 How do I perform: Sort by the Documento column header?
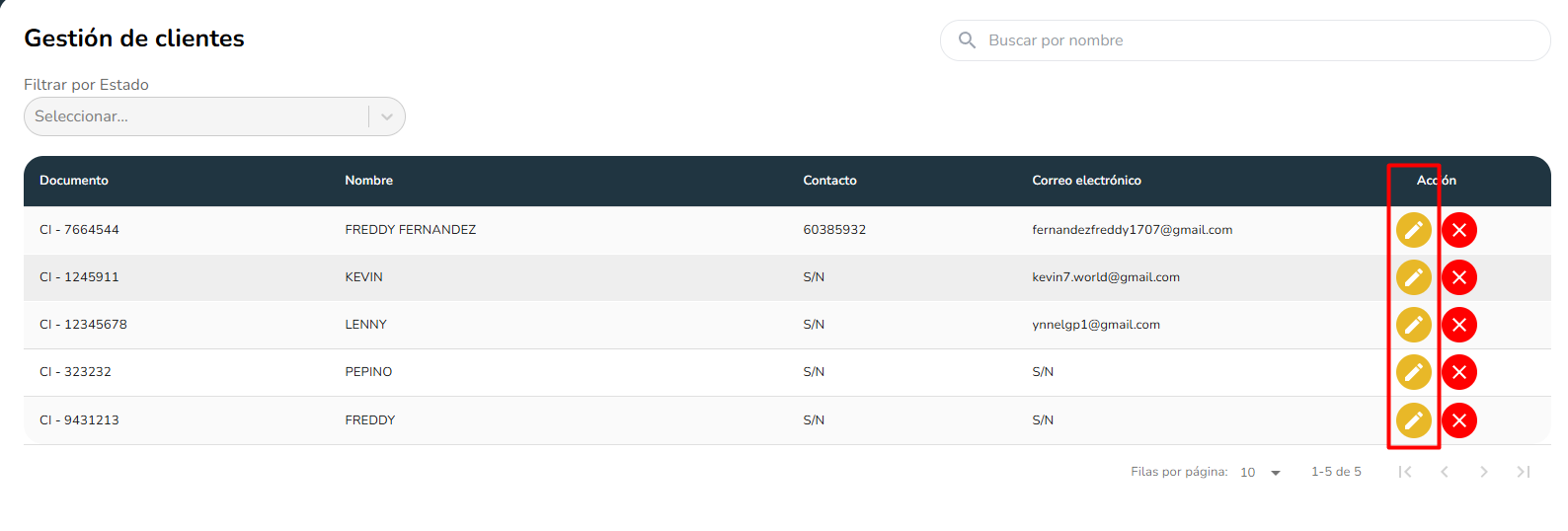click(x=74, y=181)
